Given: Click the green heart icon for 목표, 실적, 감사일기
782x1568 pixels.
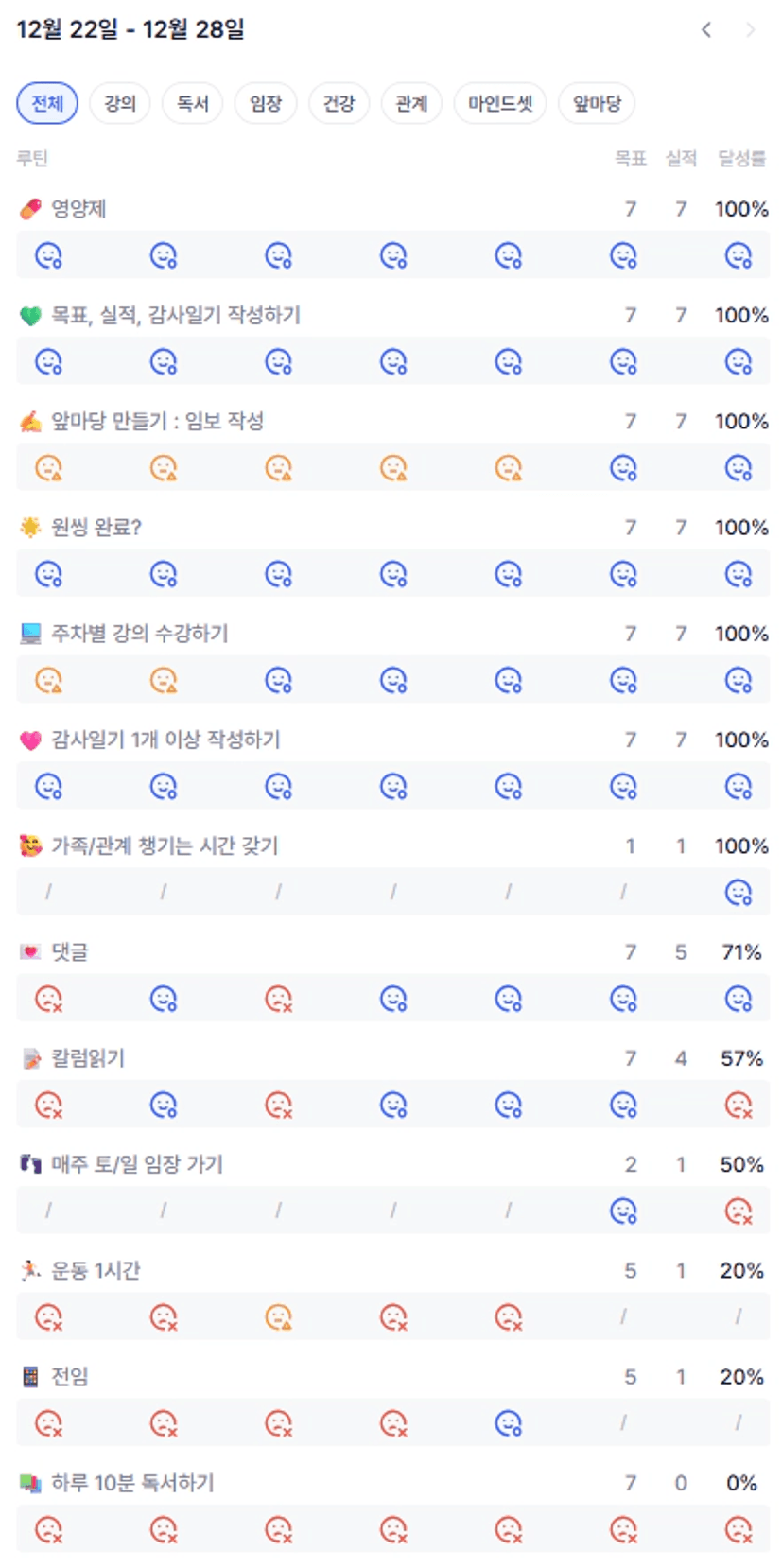Looking at the screenshot, I should tap(30, 315).
